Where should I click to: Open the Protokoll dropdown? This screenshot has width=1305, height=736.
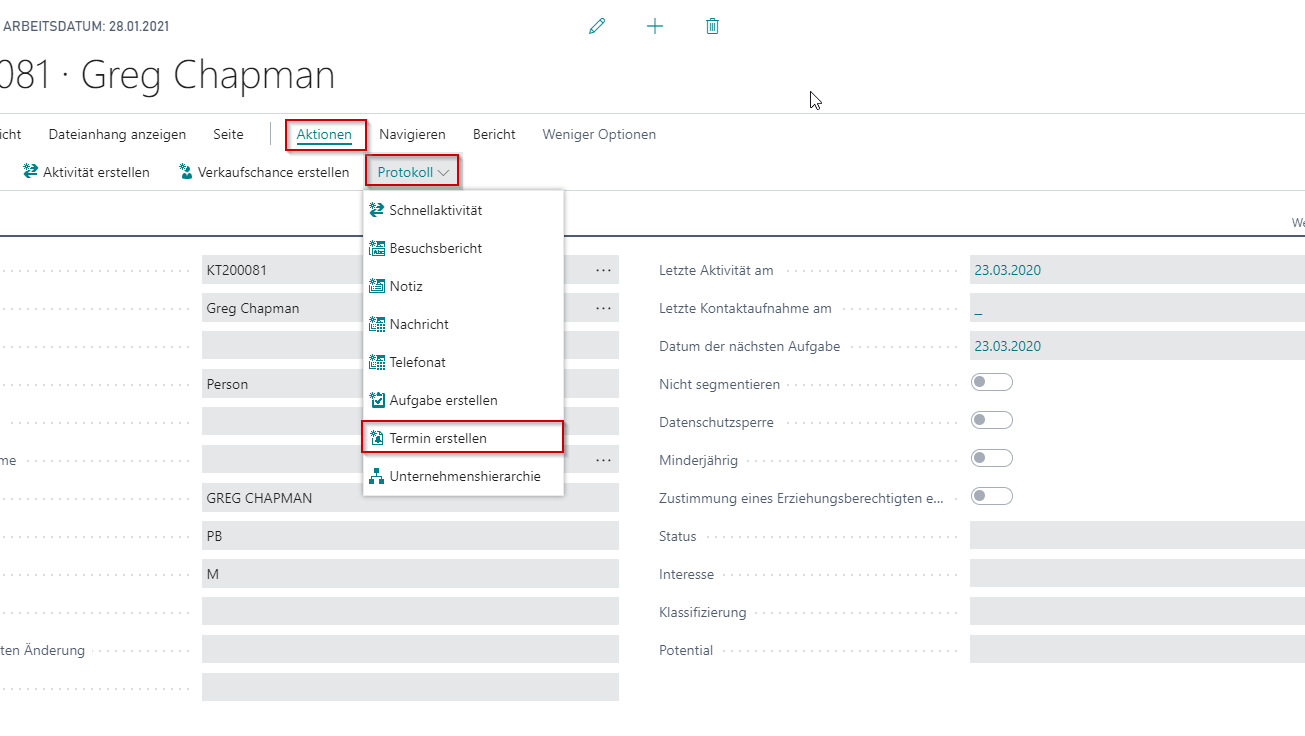411,170
